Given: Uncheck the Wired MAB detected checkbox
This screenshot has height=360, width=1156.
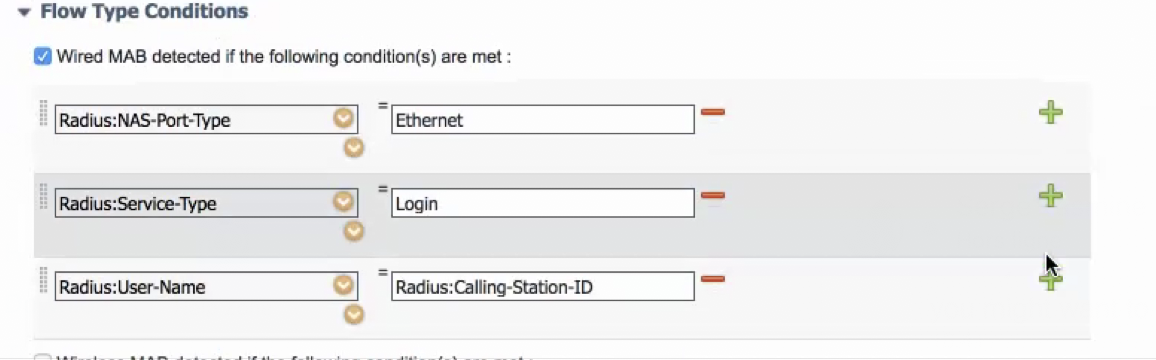Looking at the screenshot, I should 43,57.
